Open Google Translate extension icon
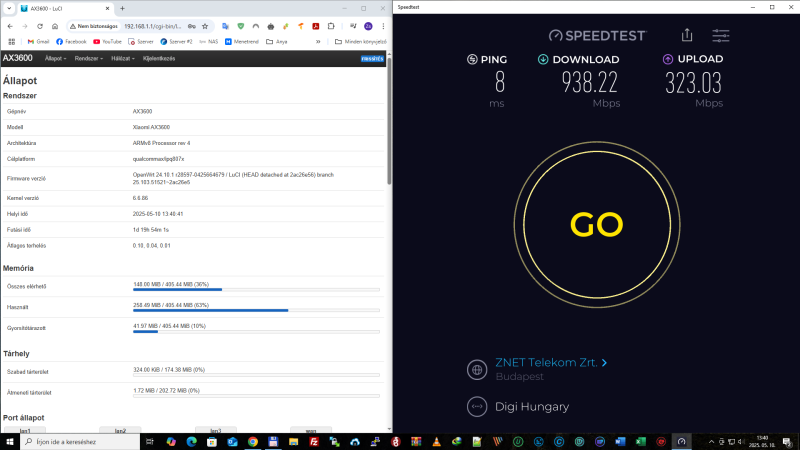 (226, 27)
